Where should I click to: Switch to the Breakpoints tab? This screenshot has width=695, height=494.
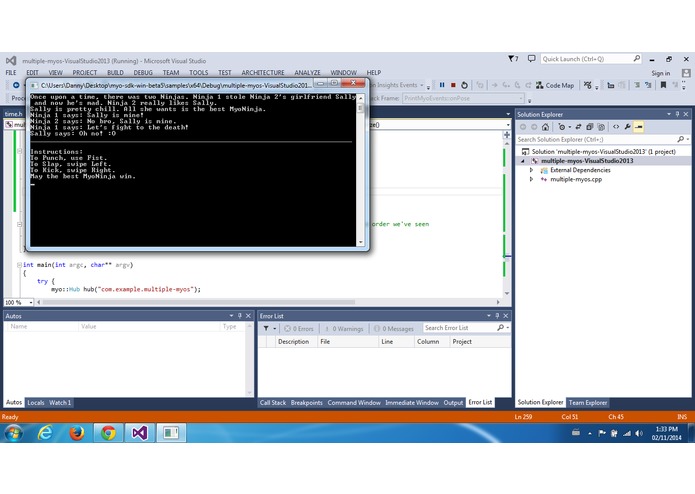[x=306, y=403]
